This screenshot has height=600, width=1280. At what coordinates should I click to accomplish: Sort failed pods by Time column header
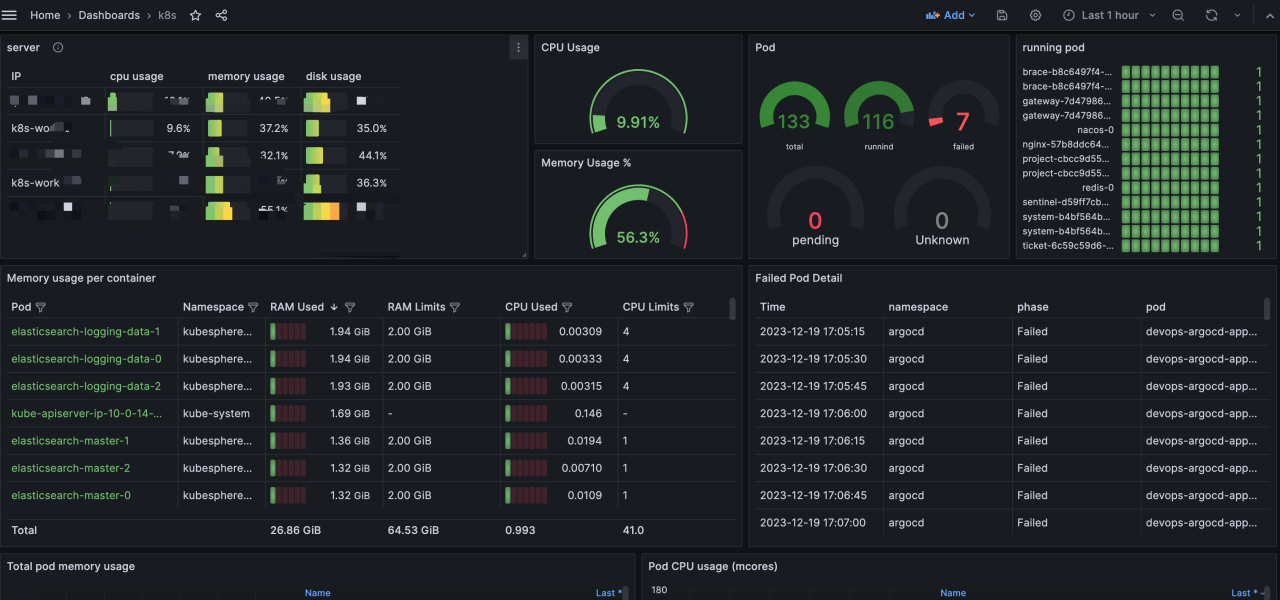point(773,307)
